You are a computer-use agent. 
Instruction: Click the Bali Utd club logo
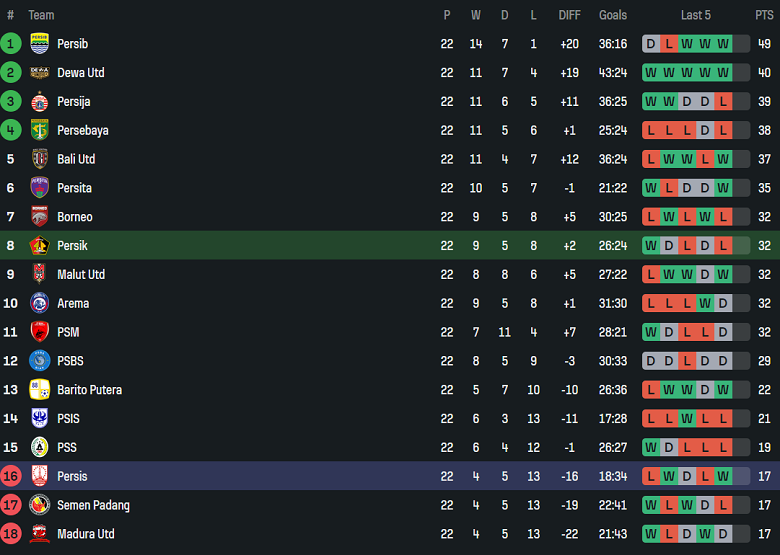pyautogui.click(x=40, y=159)
